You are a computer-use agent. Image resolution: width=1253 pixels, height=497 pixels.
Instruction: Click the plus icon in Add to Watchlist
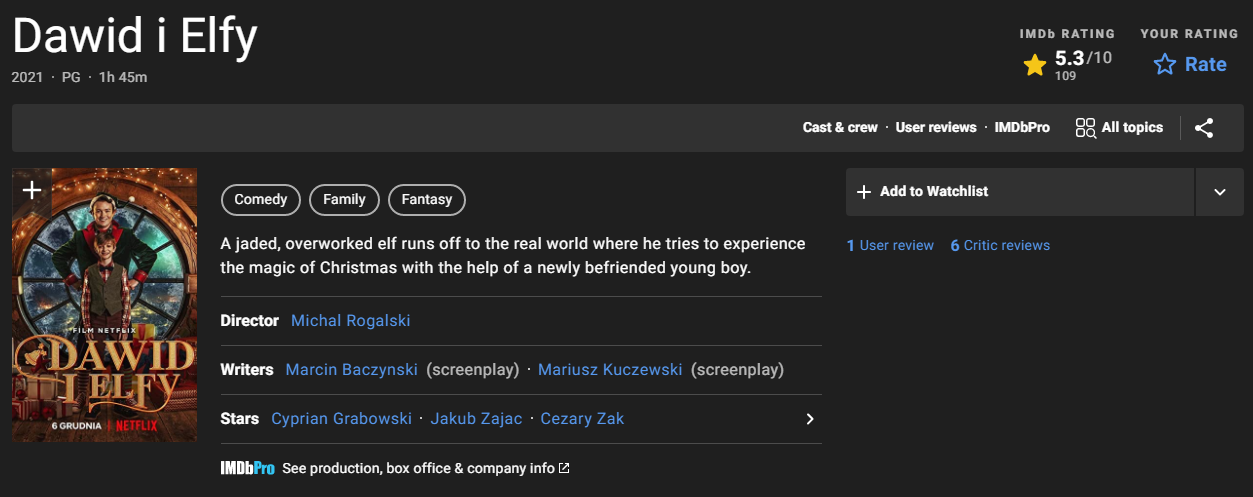[x=864, y=192]
